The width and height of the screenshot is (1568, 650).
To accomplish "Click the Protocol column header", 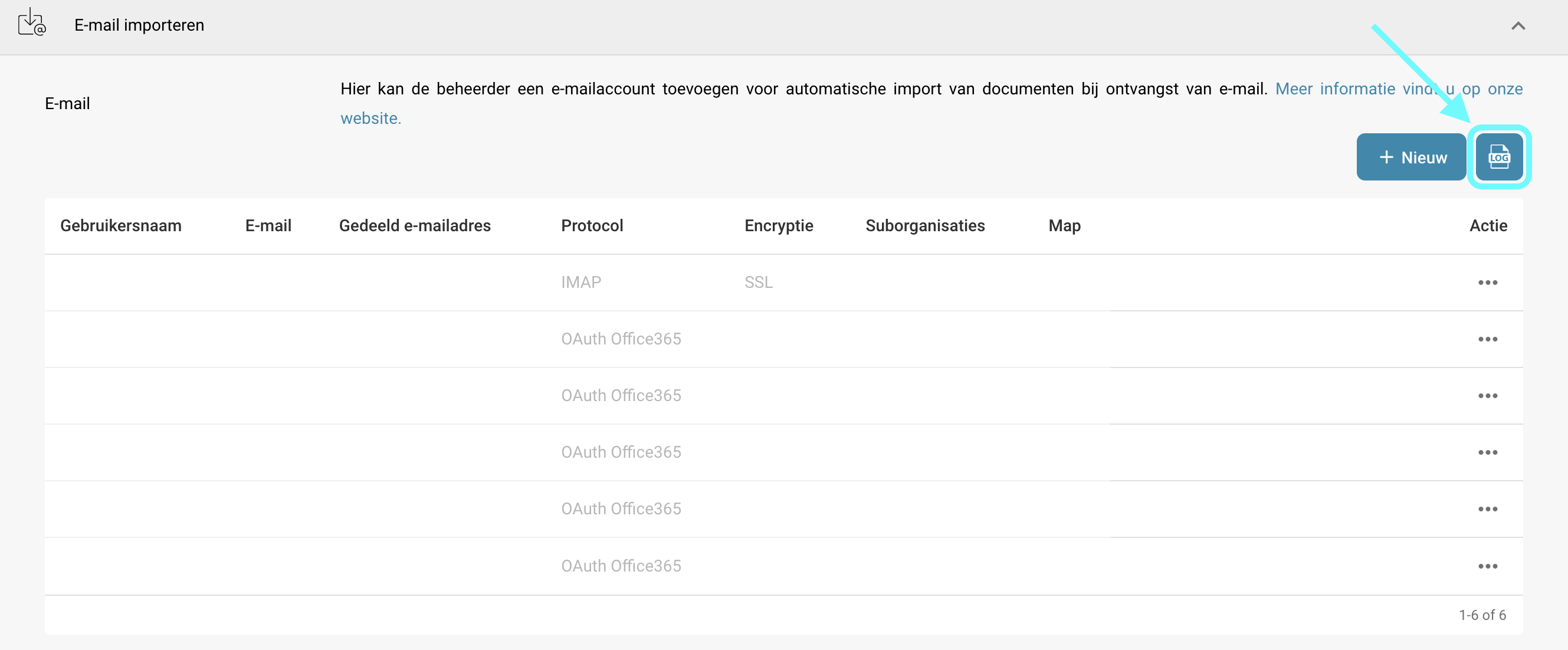I will [x=592, y=226].
